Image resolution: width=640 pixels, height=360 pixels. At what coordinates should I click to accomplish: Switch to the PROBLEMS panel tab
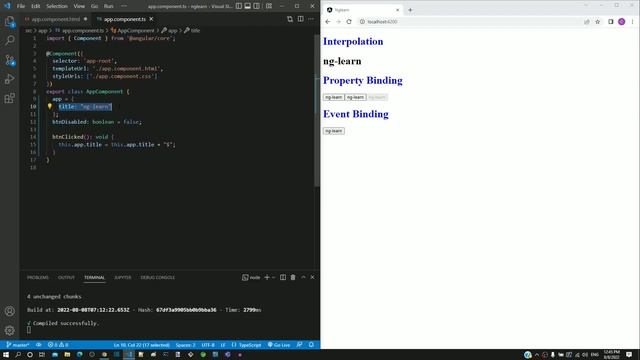(38, 278)
